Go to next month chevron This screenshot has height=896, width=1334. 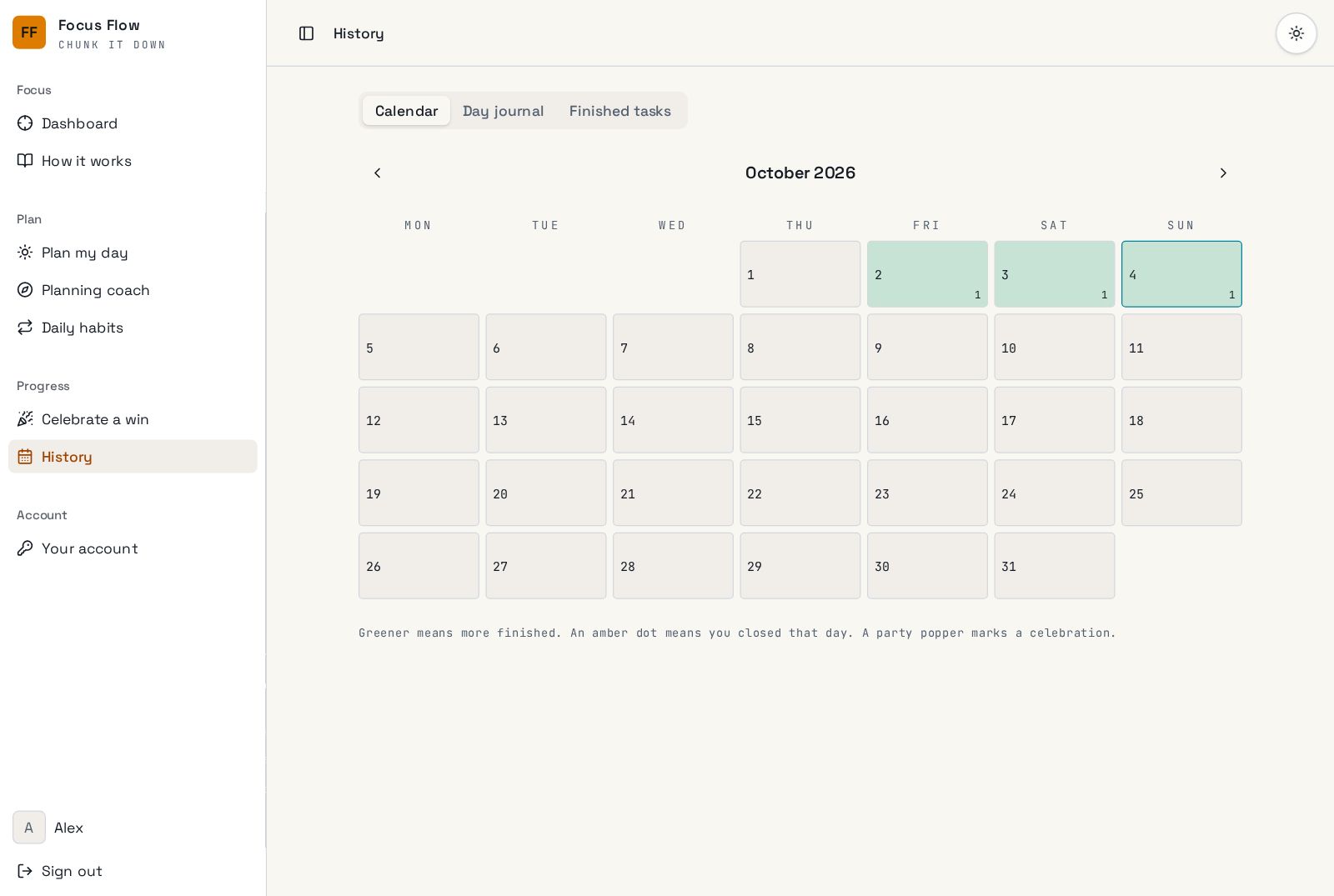pyautogui.click(x=1223, y=173)
